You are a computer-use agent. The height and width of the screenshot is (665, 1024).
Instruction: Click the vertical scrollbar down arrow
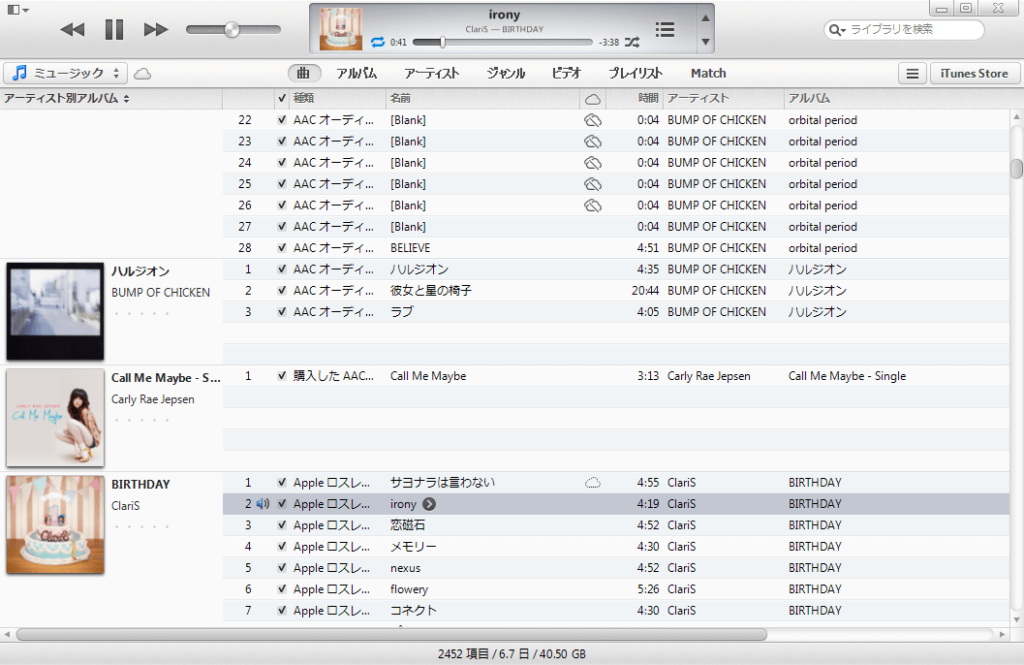(x=1016, y=620)
